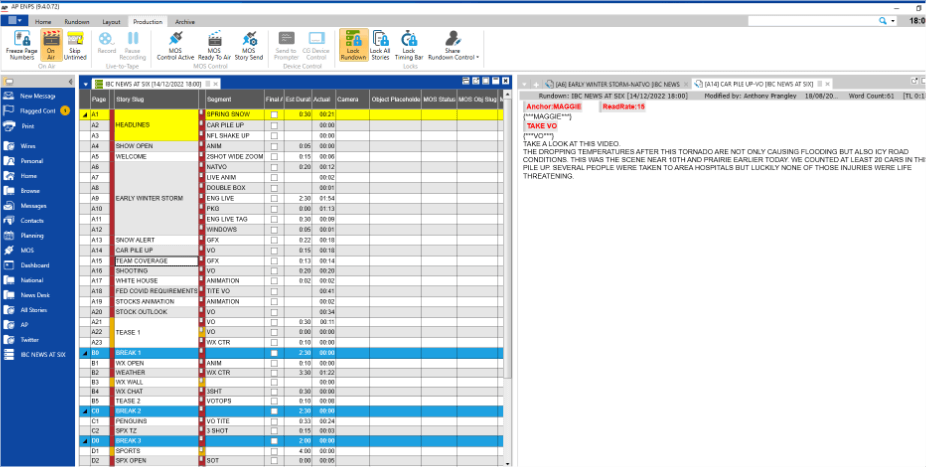
Task: Click the Pause Recording icon
Action: coord(133,46)
